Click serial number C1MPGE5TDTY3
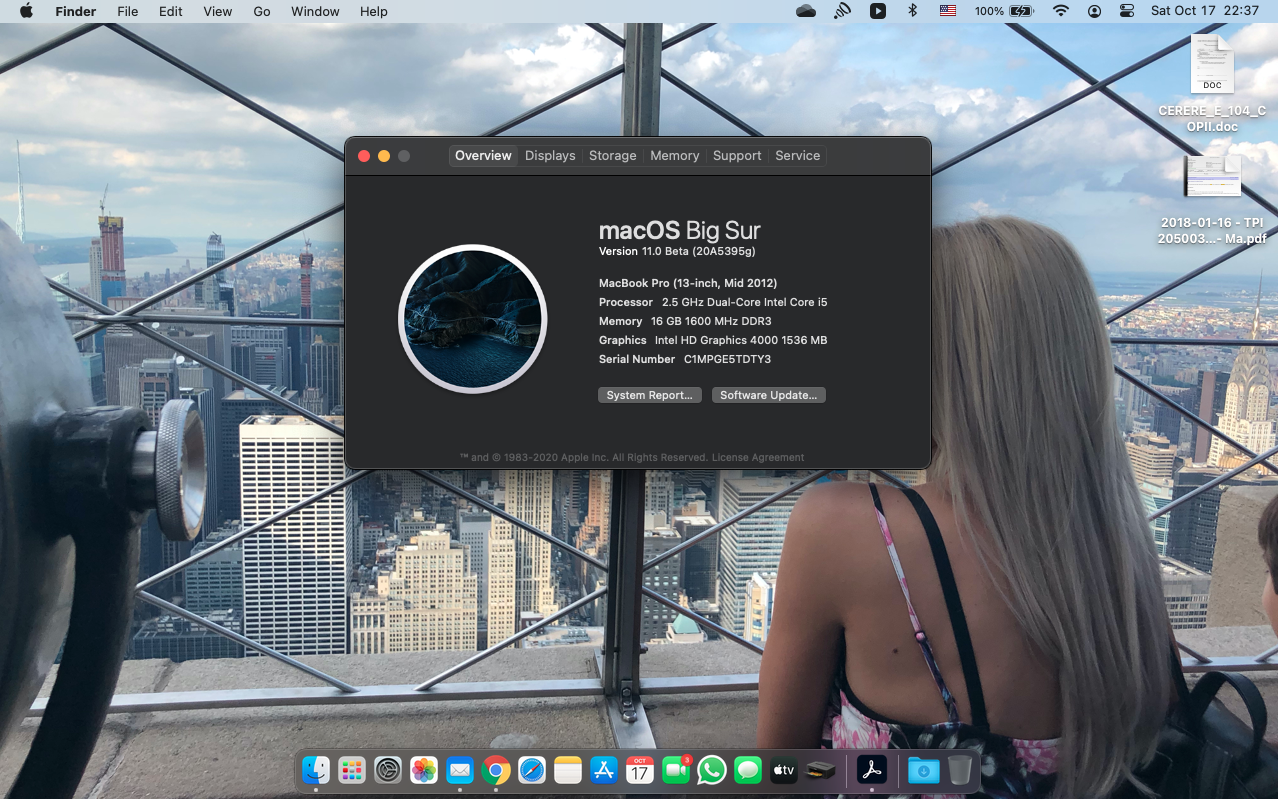1278x799 pixels. click(x=727, y=359)
